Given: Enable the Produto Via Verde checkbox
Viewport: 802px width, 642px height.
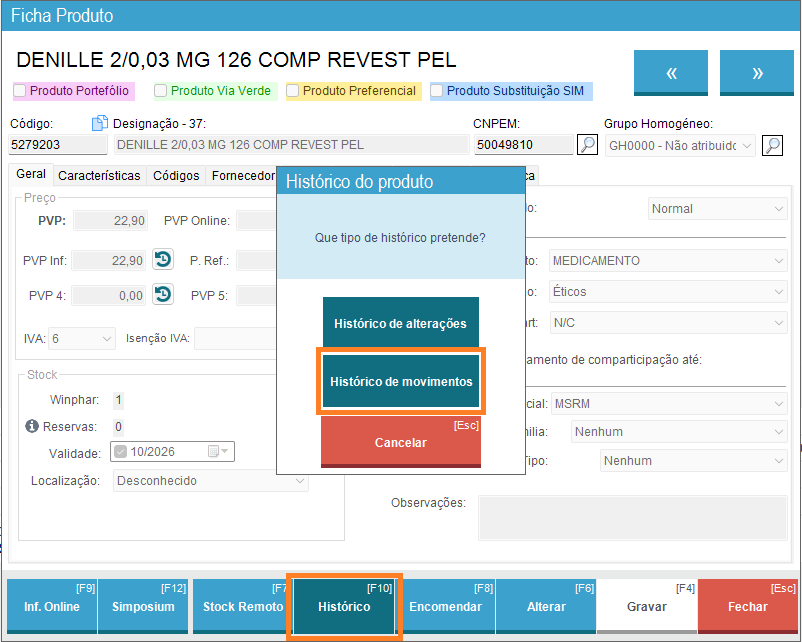Looking at the screenshot, I should pos(161,91).
